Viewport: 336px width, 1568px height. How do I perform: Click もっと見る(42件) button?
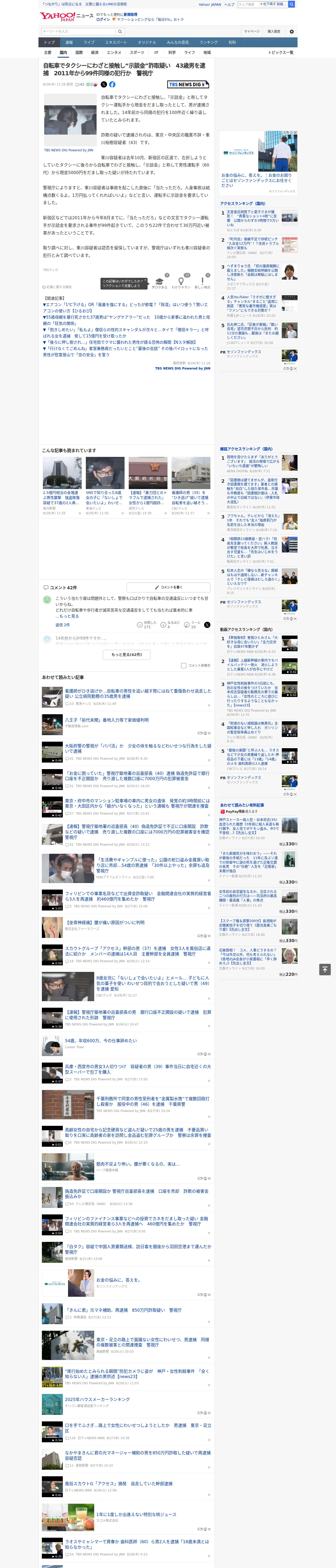127,654
